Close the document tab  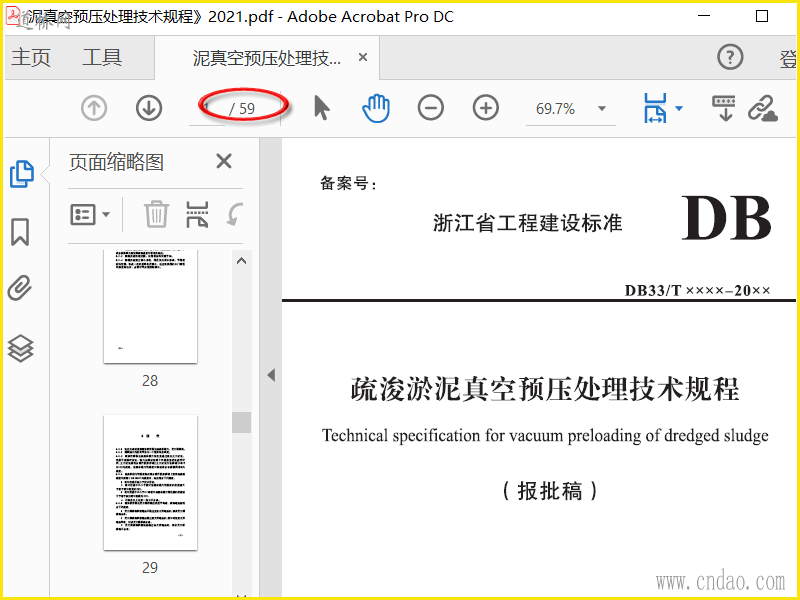[x=363, y=57]
